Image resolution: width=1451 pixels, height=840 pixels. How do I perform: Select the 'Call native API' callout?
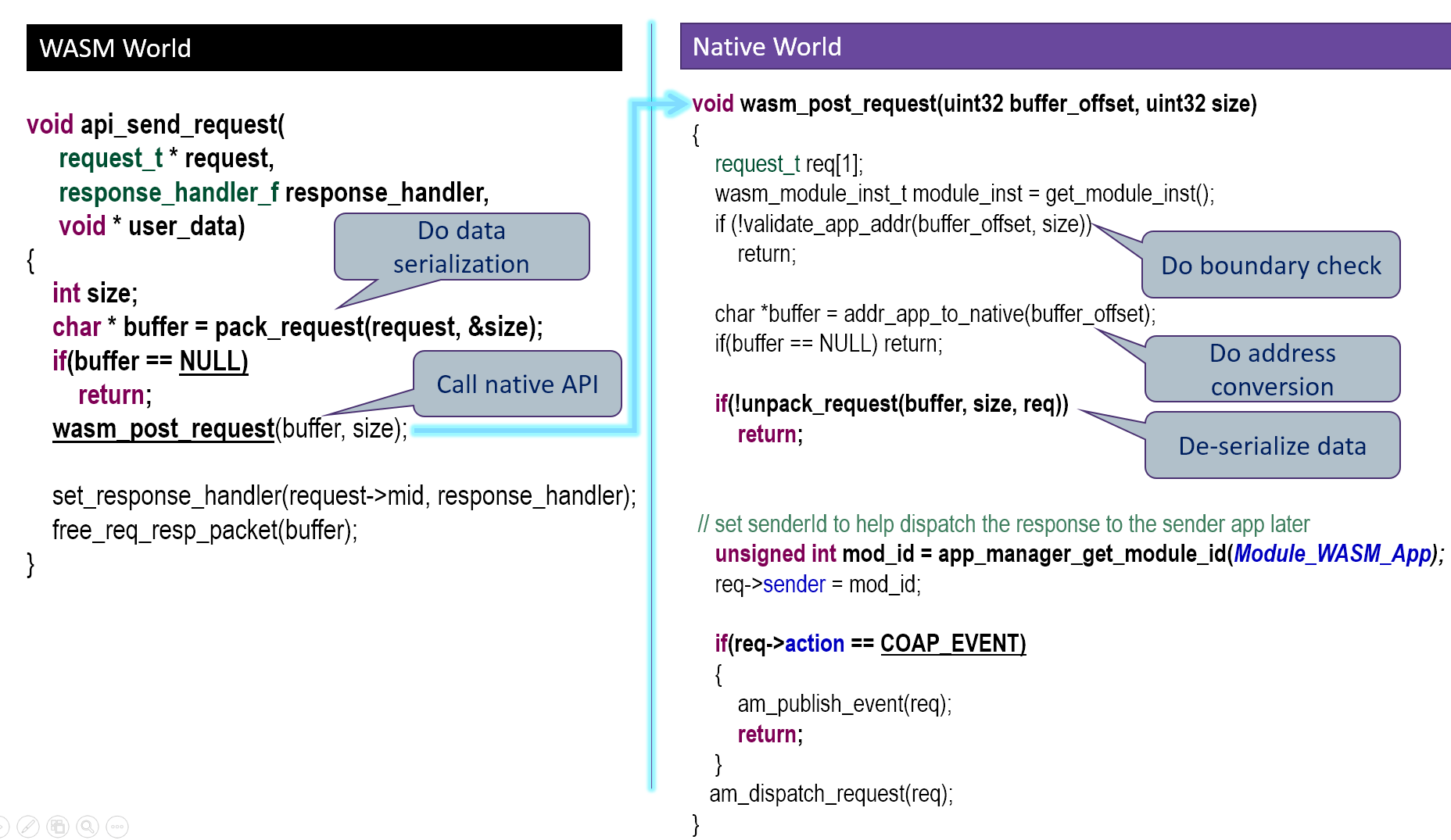pyautogui.click(x=517, y=384)
